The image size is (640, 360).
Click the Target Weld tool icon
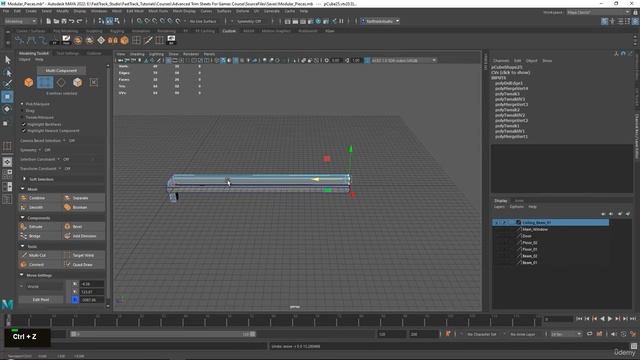[67, 255]
